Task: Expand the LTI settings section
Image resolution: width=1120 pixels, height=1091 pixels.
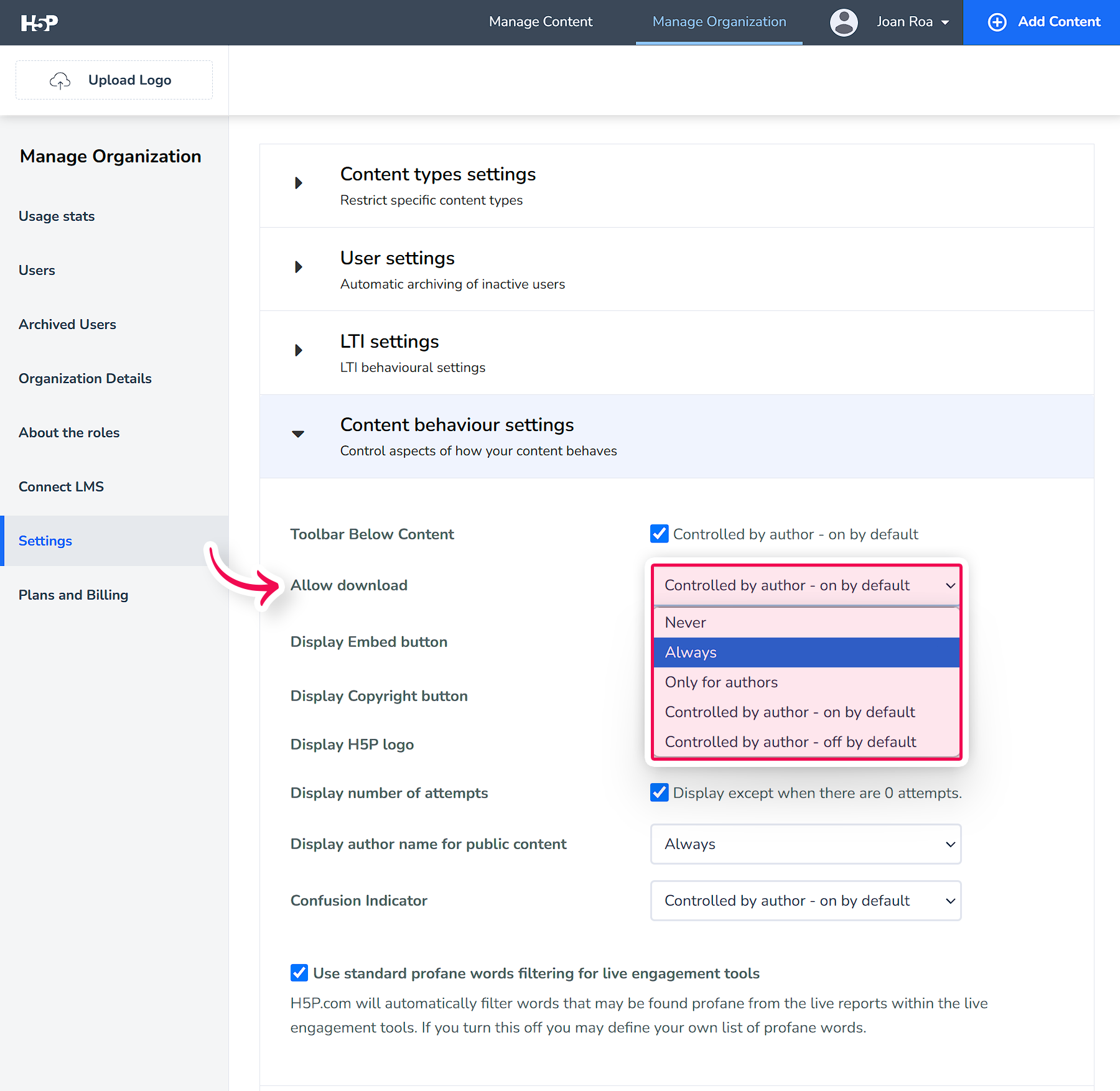Action: pos(299,350)
